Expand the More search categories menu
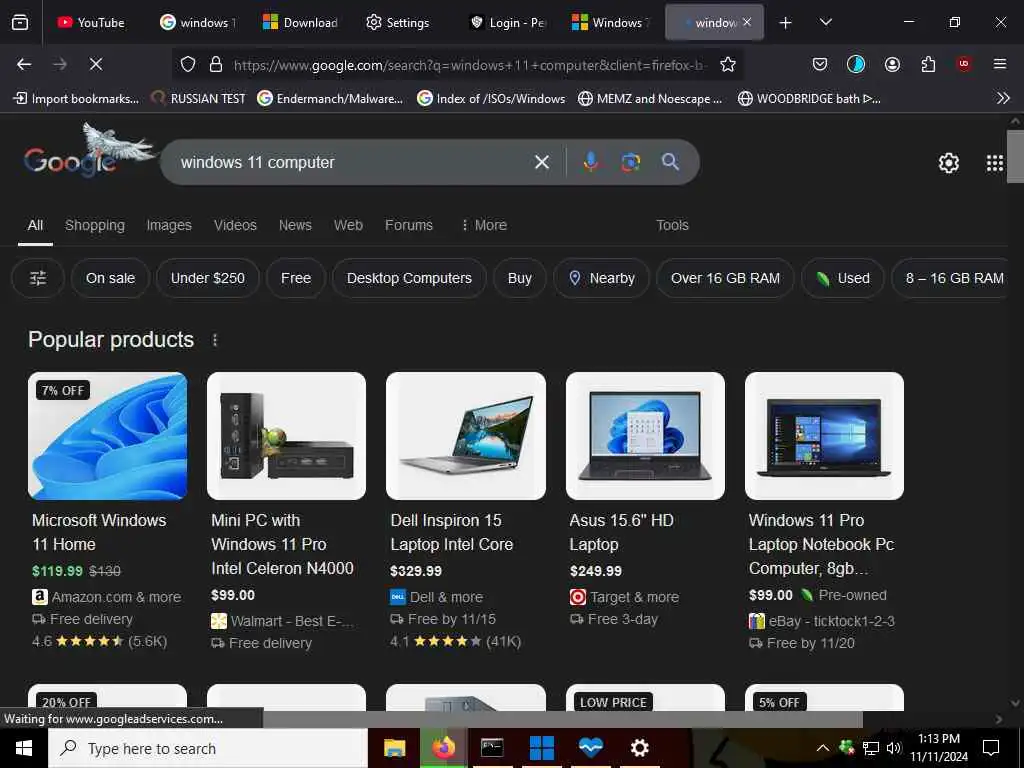The height and width of the screenshot is (768, 1024). point(484,225)
